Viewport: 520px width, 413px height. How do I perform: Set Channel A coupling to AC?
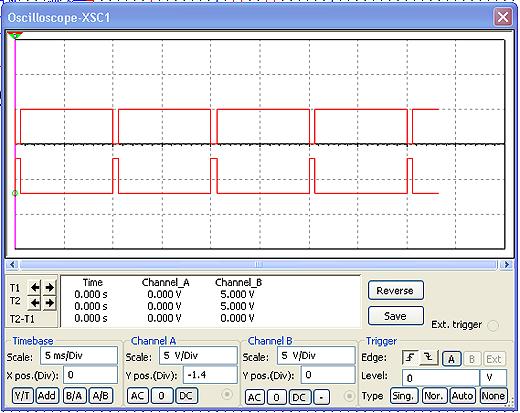137,396
